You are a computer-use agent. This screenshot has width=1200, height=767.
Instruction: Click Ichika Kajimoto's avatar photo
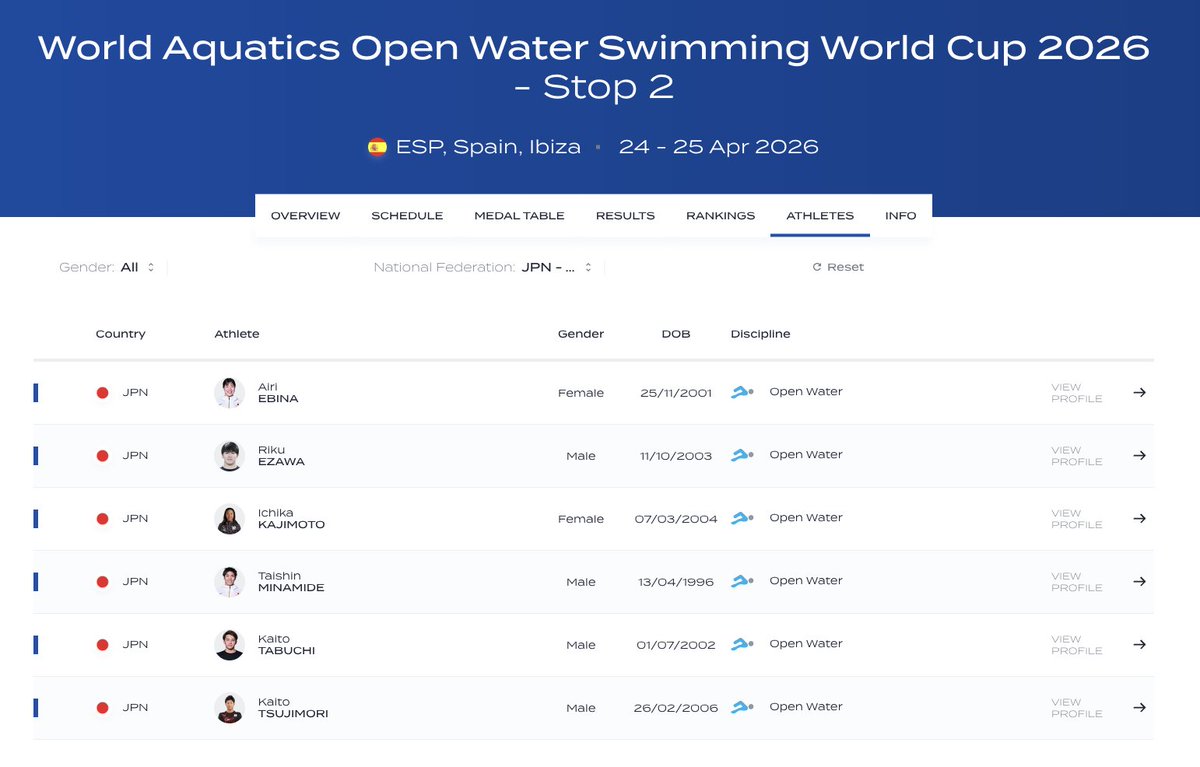pyautogui.click(x=229, y=519)
